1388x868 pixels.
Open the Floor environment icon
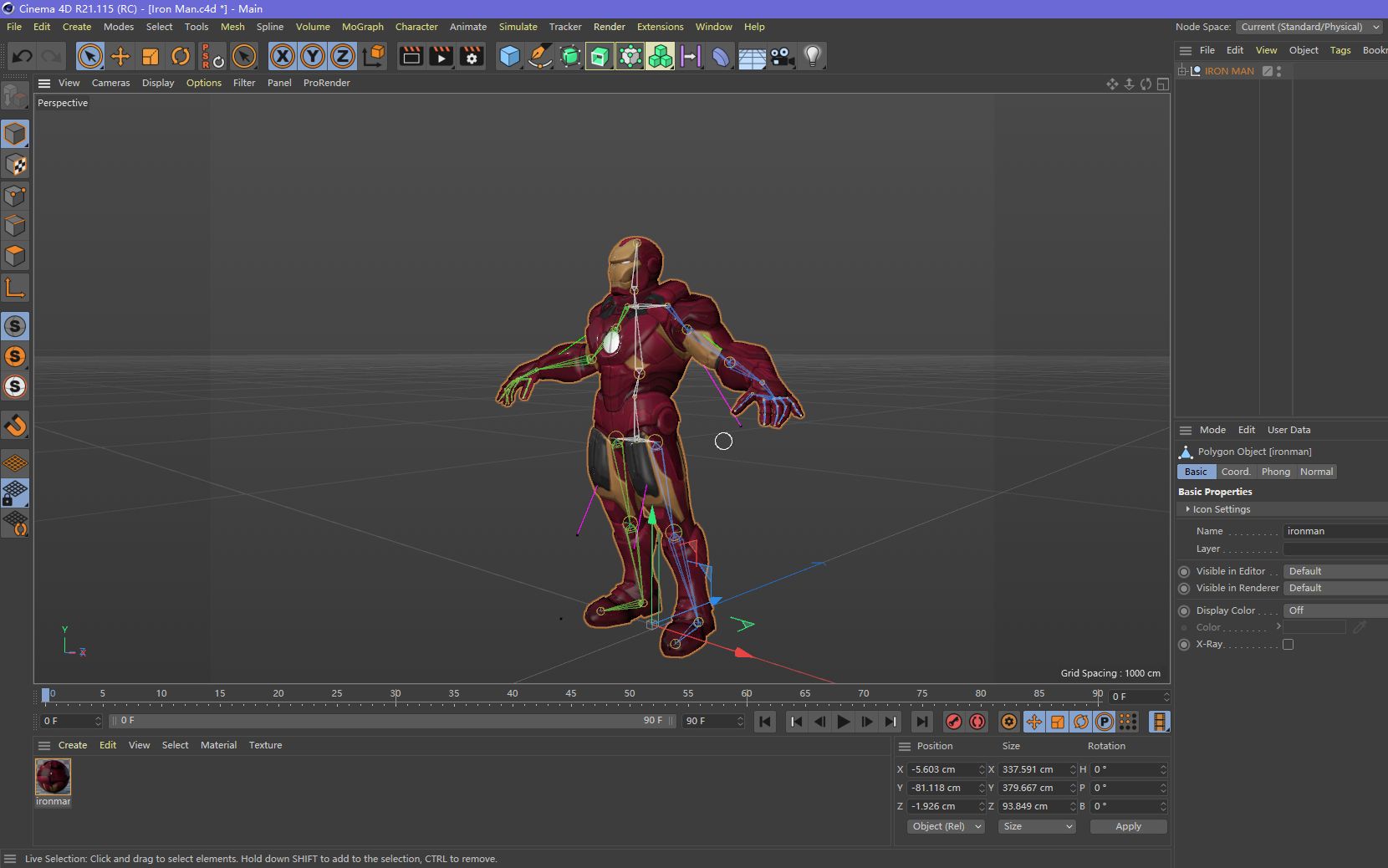pos(752,57)
